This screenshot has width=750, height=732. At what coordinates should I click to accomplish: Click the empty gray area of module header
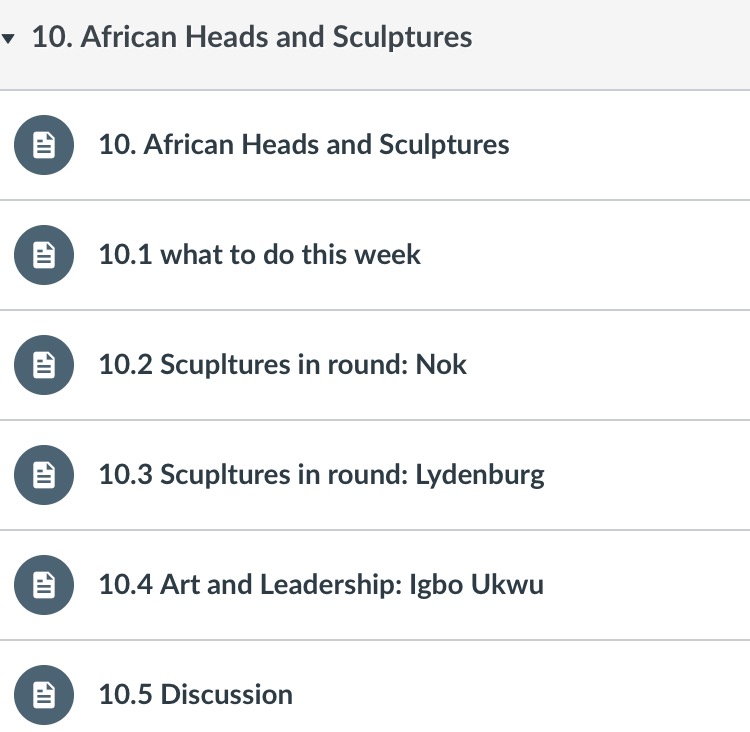(620, 40)
